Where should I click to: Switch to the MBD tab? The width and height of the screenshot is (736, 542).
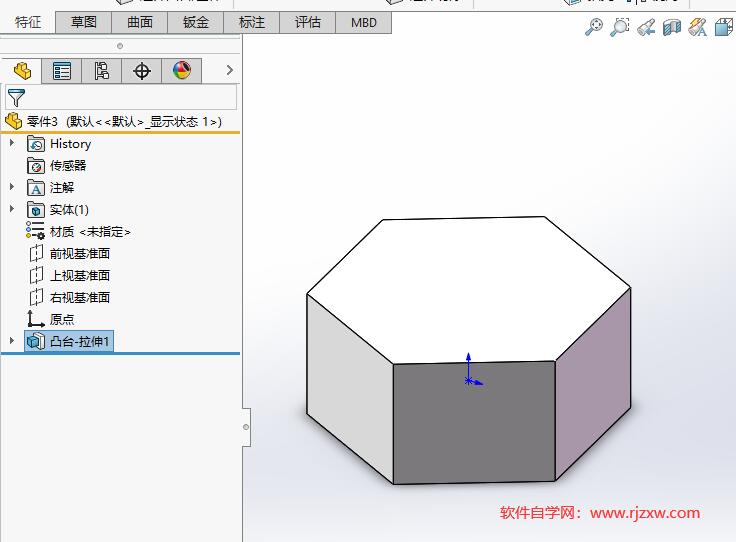pos(364,23)
